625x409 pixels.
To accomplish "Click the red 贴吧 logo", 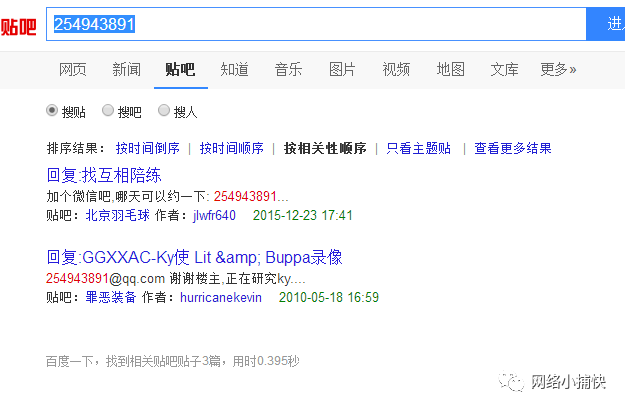I will (18, 27).
